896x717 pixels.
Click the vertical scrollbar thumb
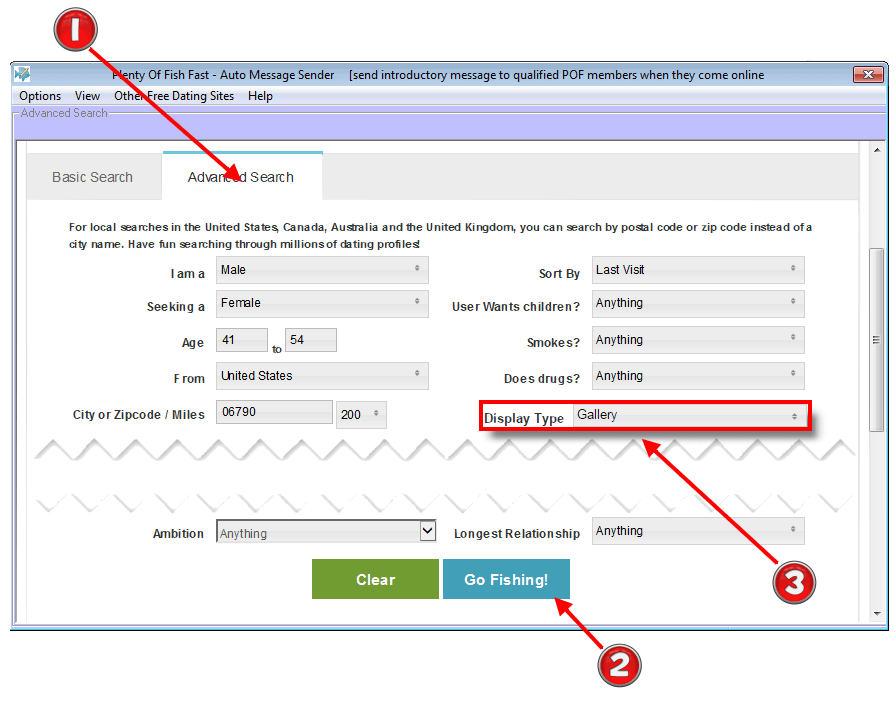click(x=877, y=340)
